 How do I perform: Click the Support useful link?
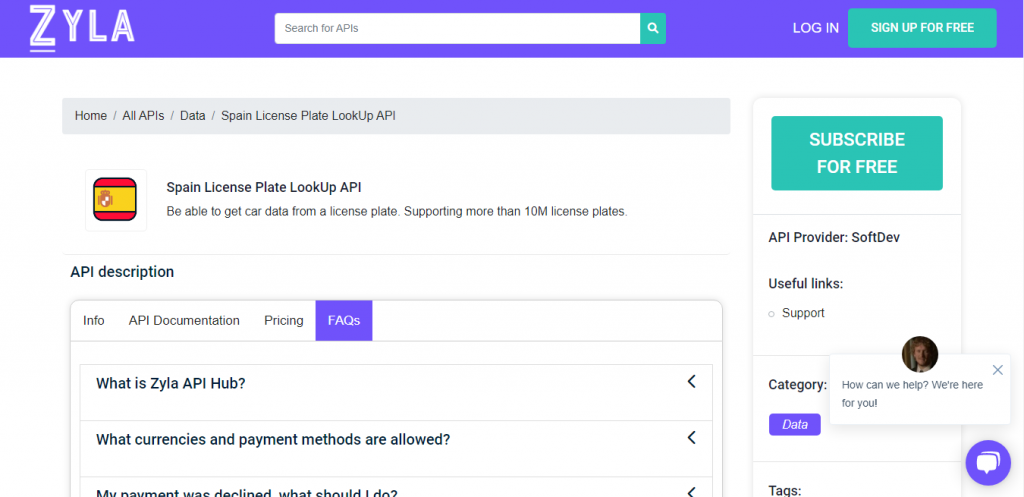point(803,313)
